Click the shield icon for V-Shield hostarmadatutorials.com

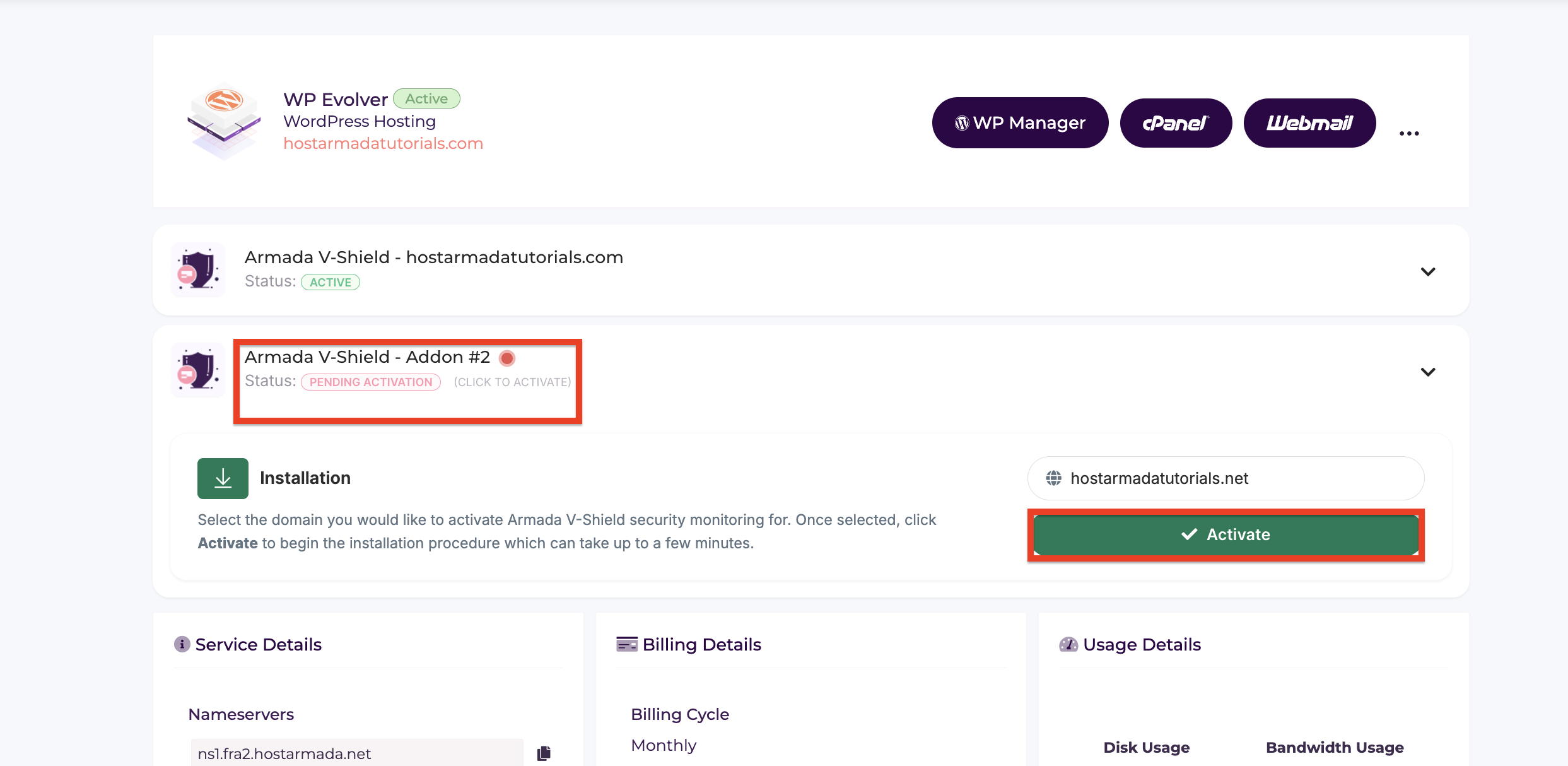click(198, 270)
